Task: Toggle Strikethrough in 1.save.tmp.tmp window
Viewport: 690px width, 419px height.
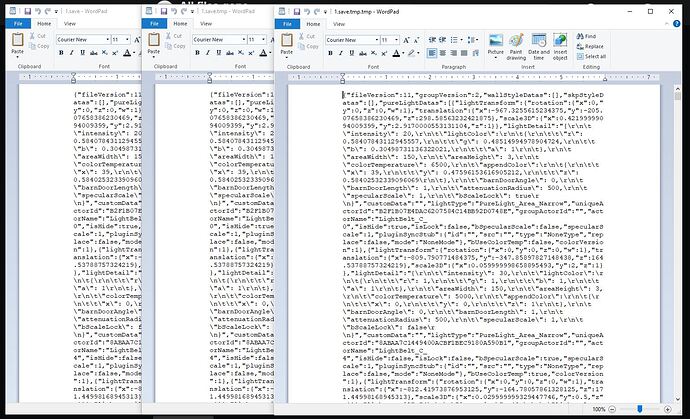Action: click(363, 53)
